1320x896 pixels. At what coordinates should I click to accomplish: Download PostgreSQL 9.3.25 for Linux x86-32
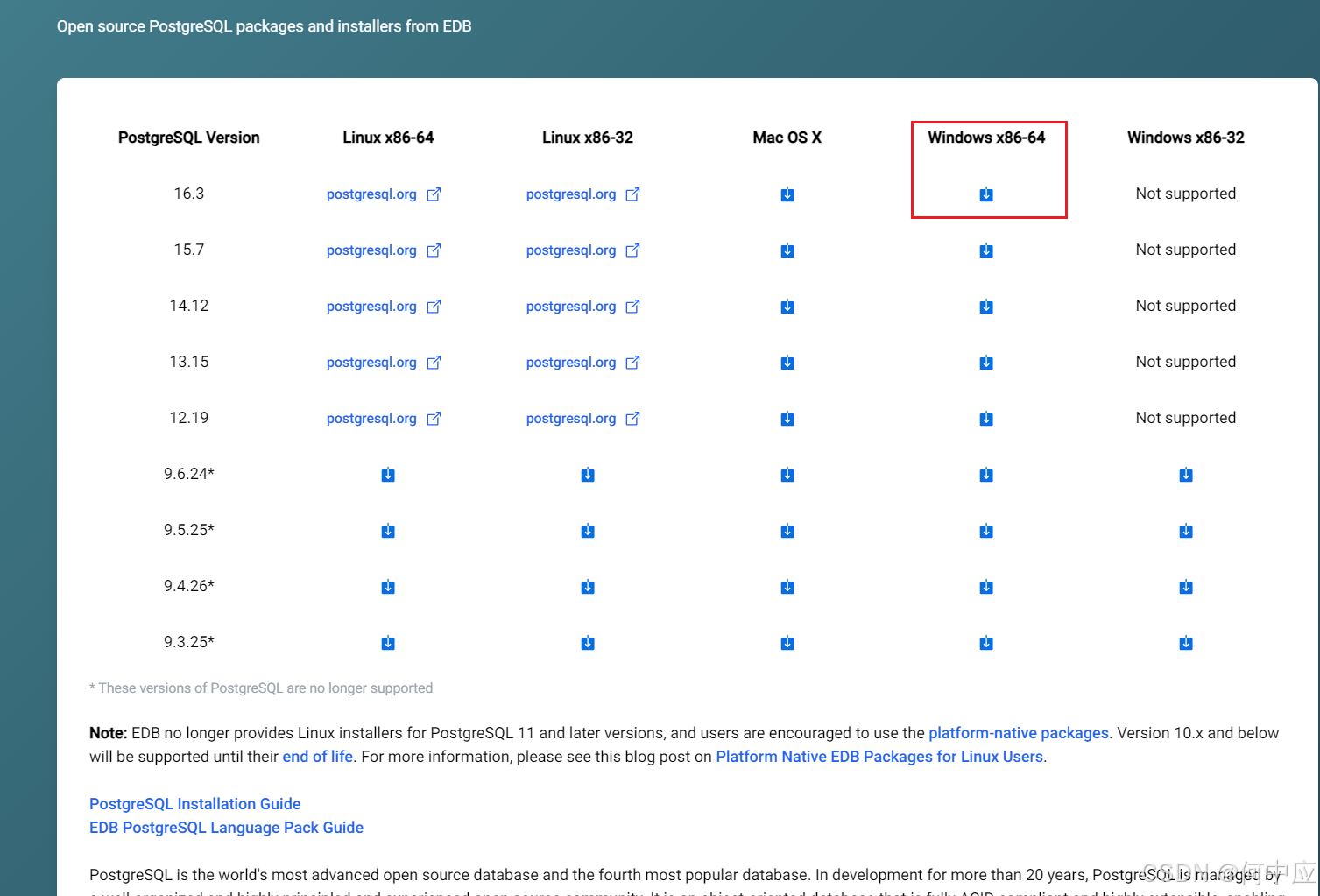click(x=588, y=643)
